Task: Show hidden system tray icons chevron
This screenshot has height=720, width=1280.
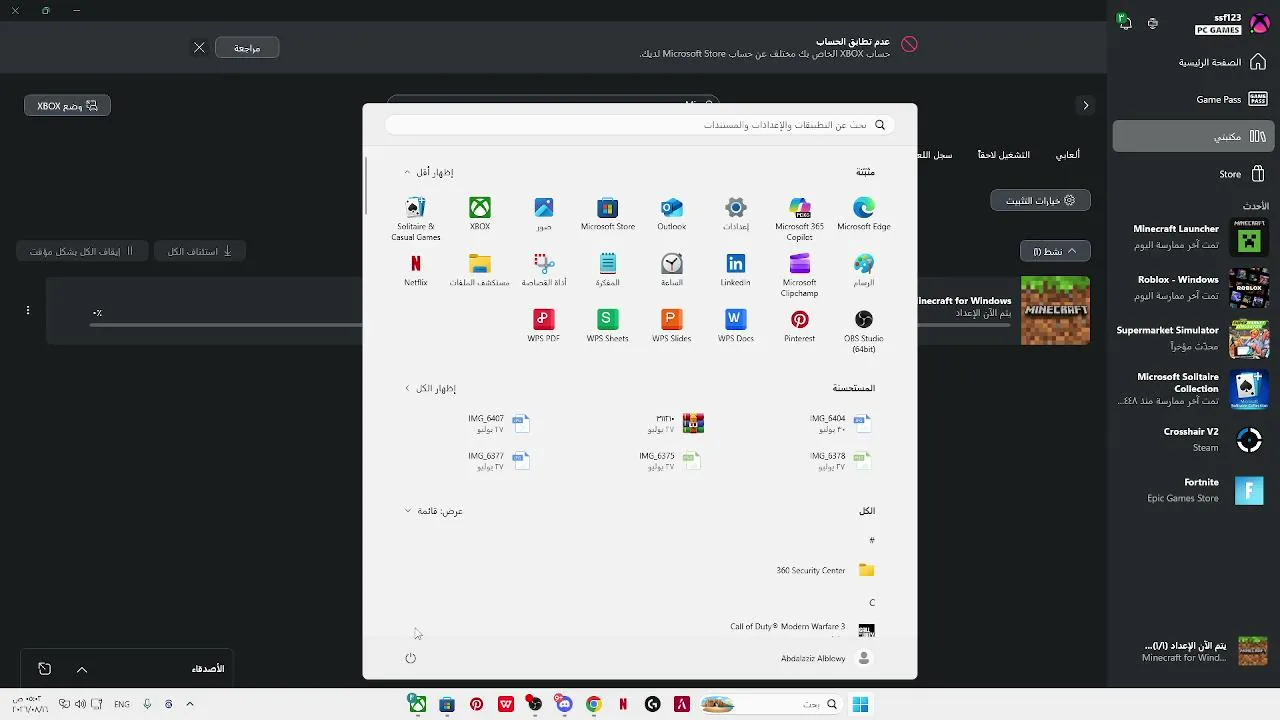Action: coord(190,704)
